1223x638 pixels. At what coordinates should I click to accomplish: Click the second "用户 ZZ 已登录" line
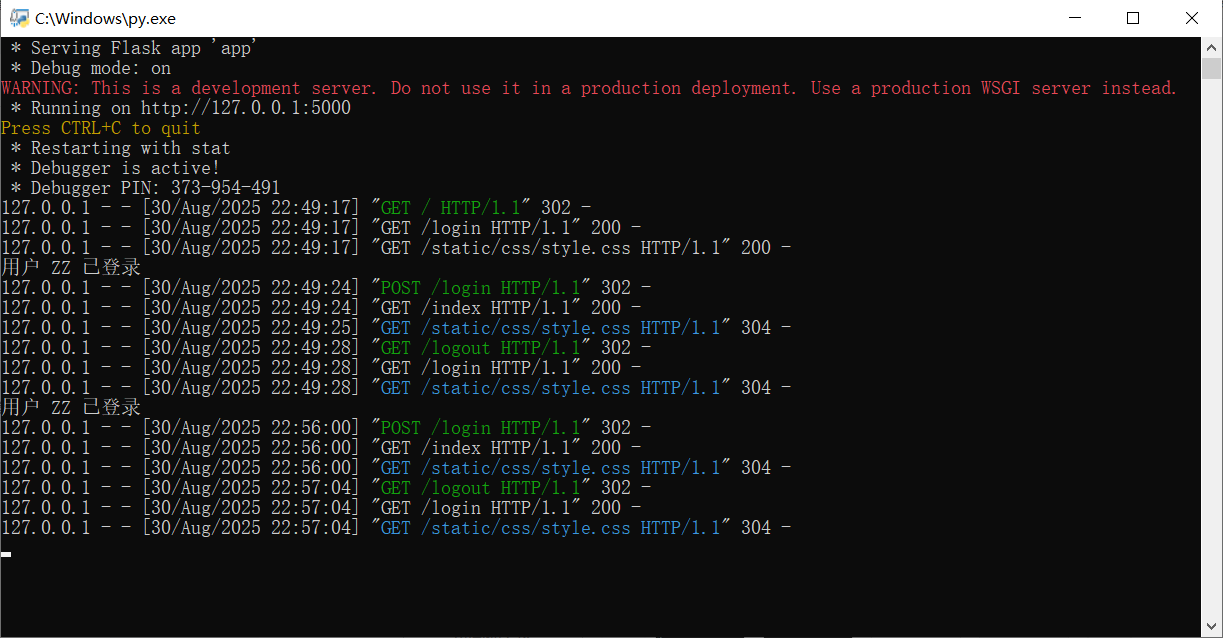coord(71,408)
